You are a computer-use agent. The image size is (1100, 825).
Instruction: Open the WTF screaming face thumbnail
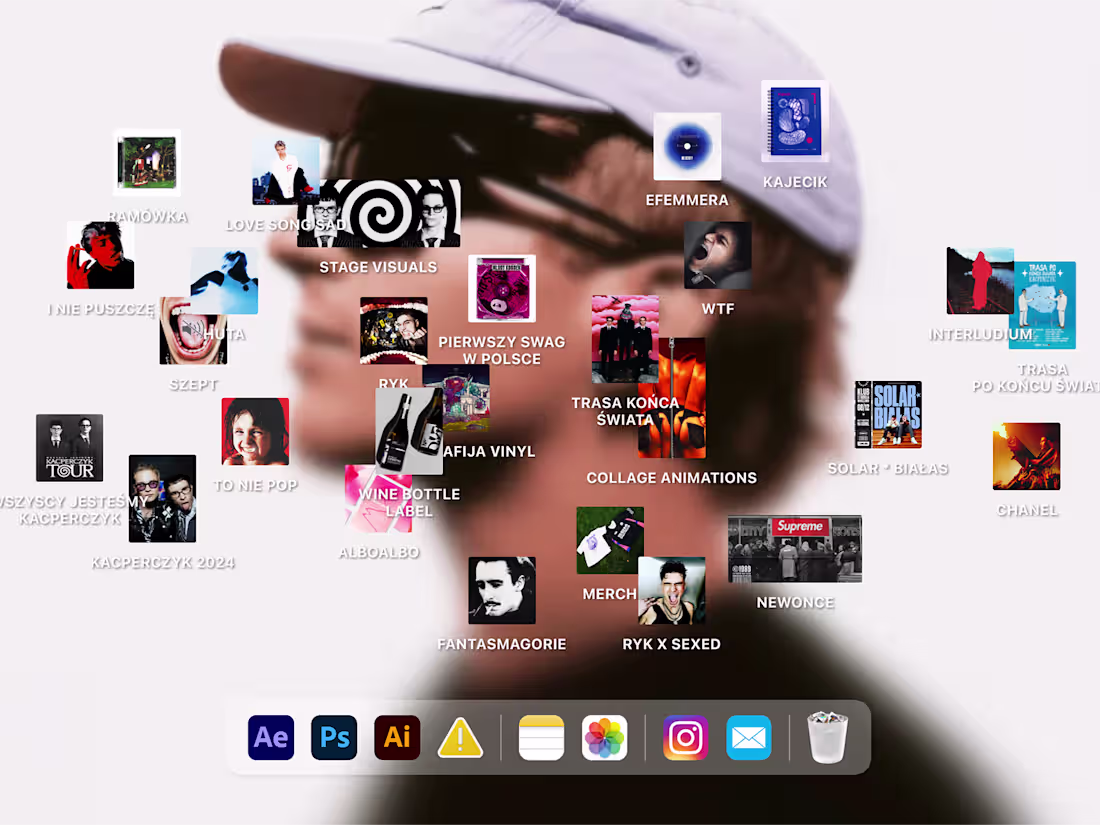(x=718, y=255)
